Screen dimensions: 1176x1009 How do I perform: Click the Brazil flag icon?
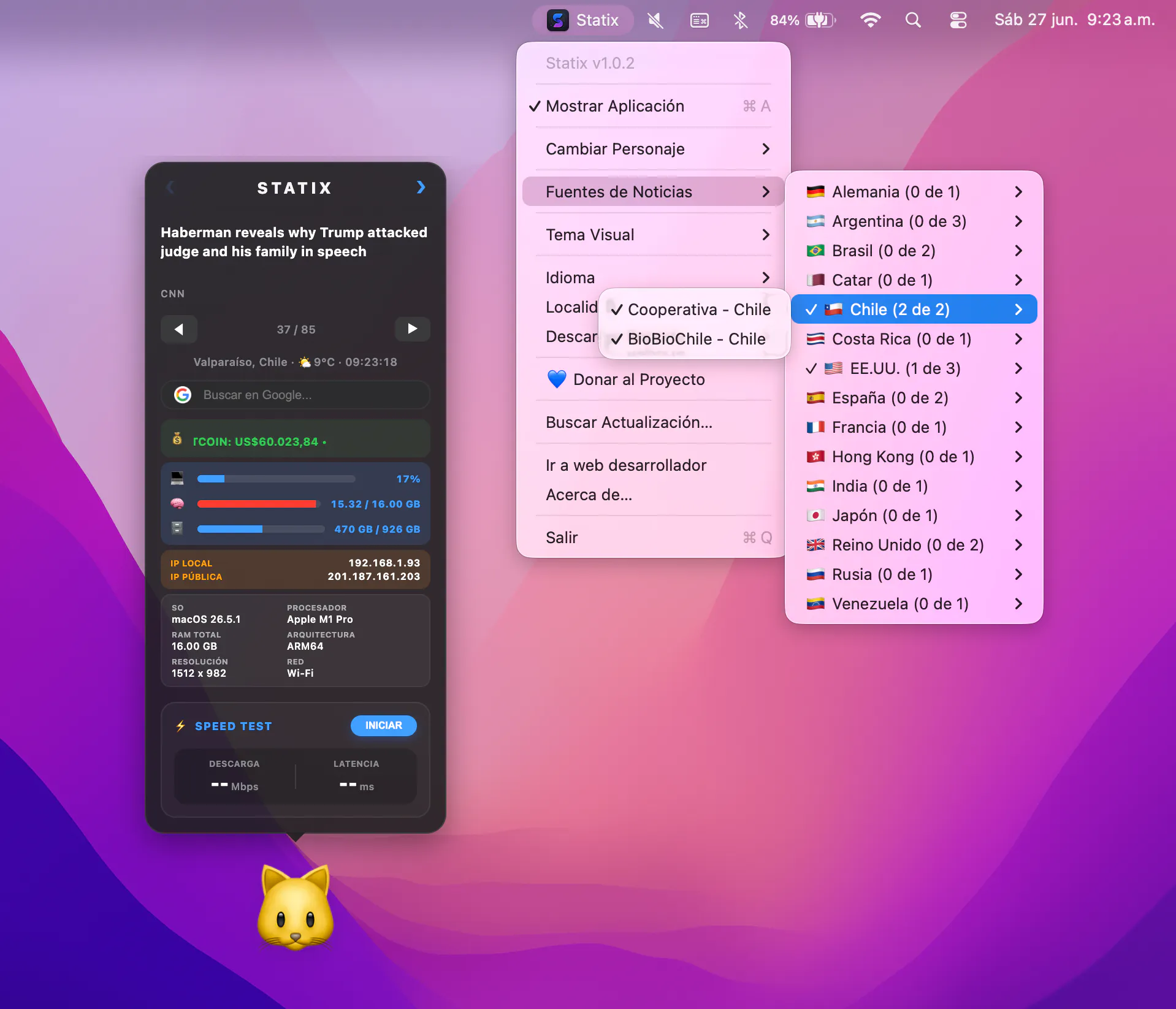[815, 251]
